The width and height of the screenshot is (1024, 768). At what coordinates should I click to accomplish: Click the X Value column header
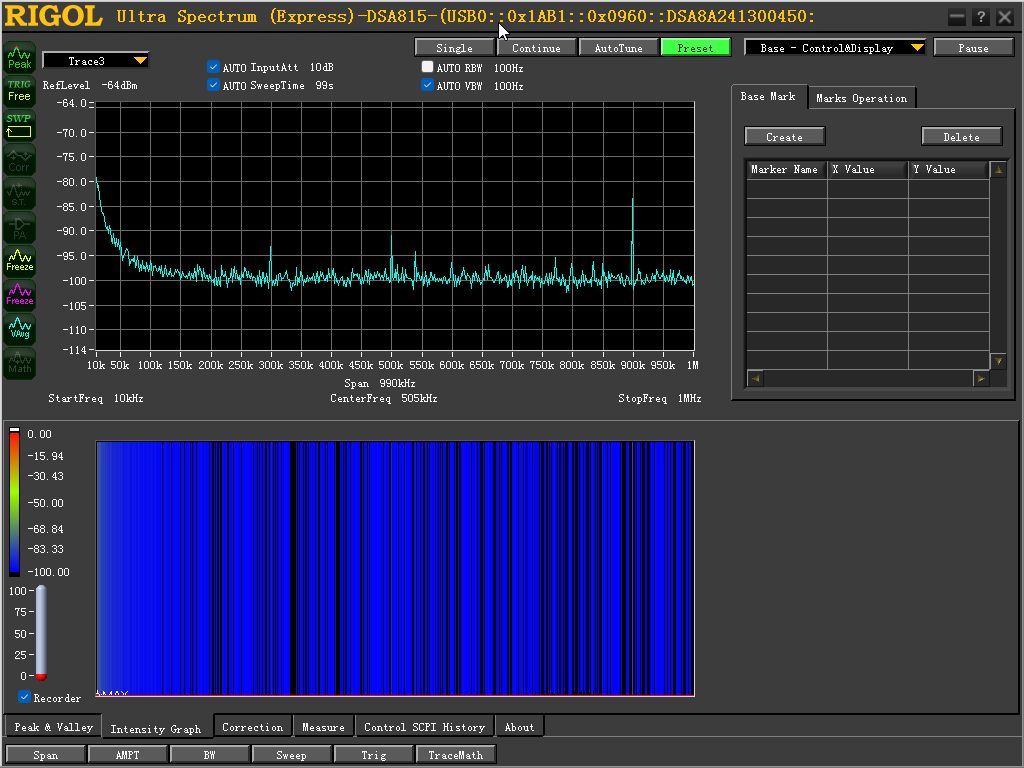[x=867, y=169]
